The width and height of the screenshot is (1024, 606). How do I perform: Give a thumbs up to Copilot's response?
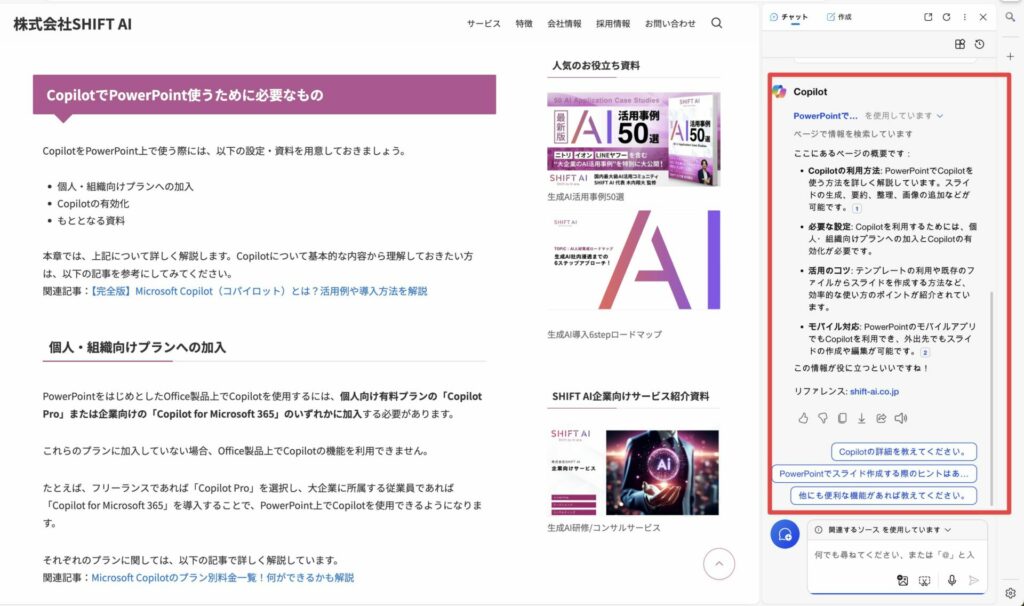point(804,418)
